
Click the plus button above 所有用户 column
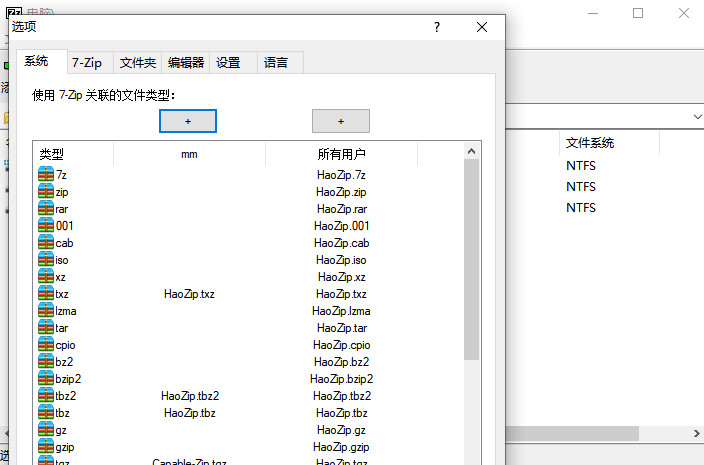(x=341, y=121)
